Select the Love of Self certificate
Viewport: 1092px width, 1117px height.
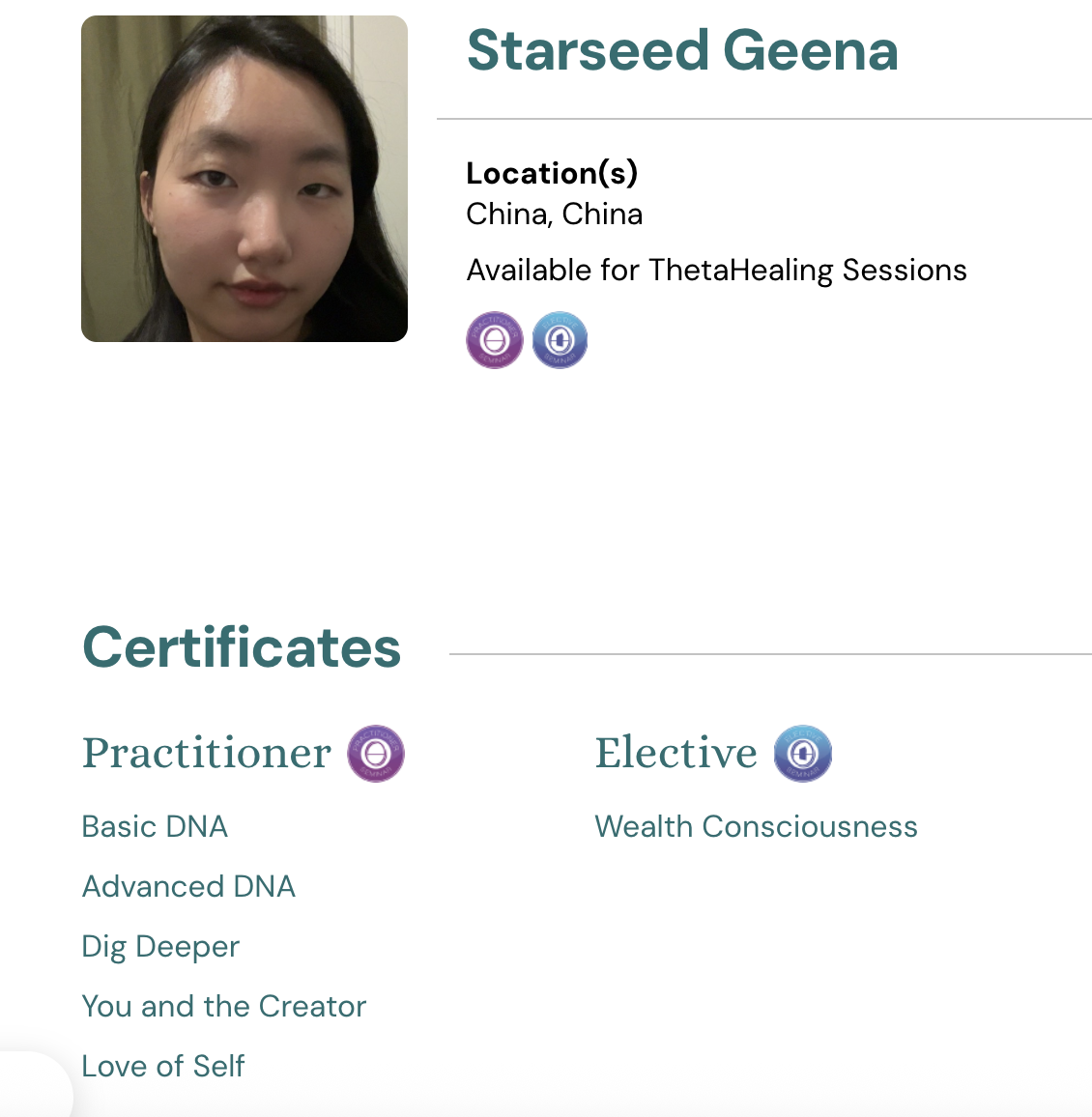pyautogui.click(x=163, y=1067)
